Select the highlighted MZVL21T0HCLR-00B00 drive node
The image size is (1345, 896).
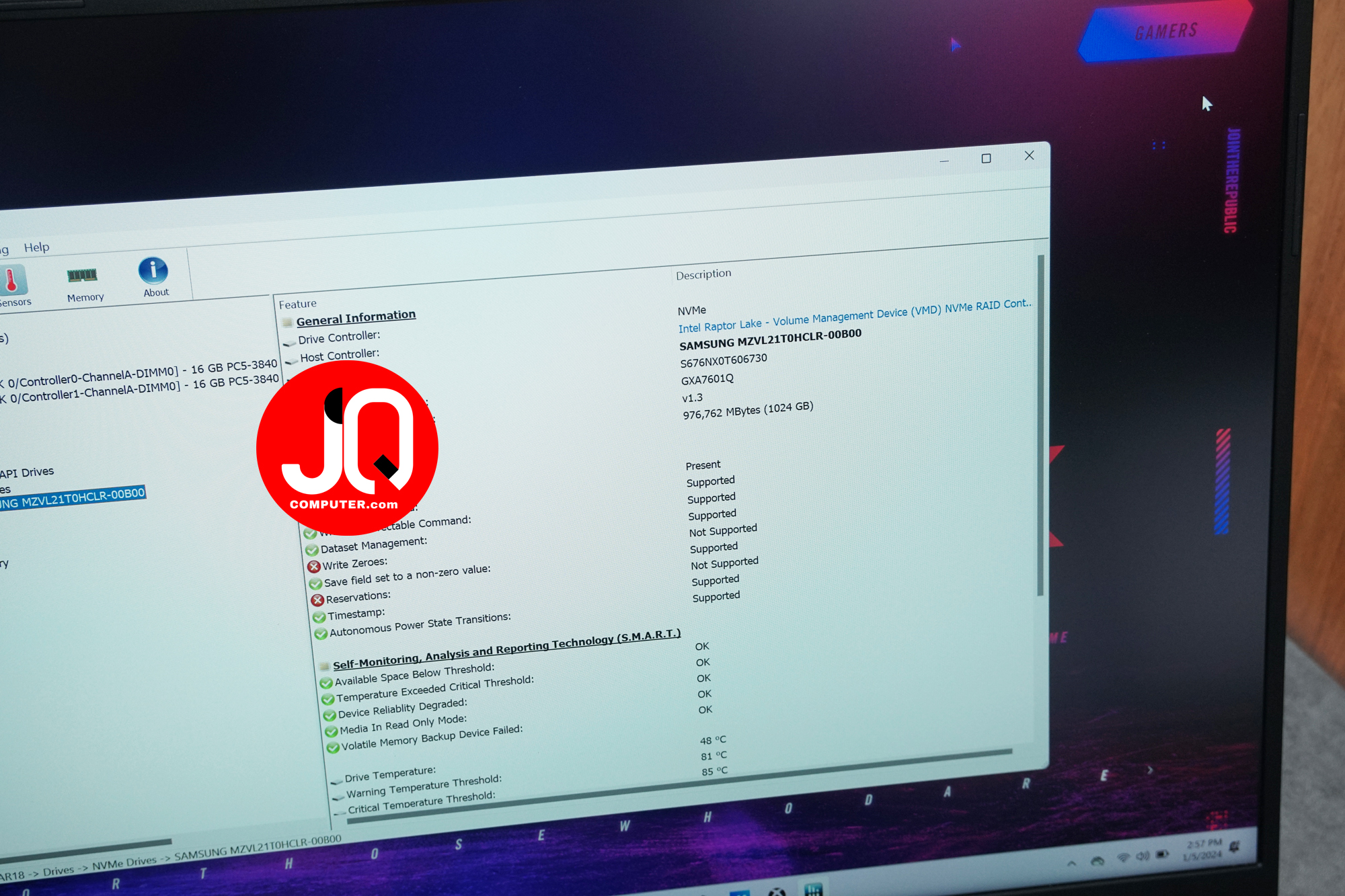[x=72, y=498]
